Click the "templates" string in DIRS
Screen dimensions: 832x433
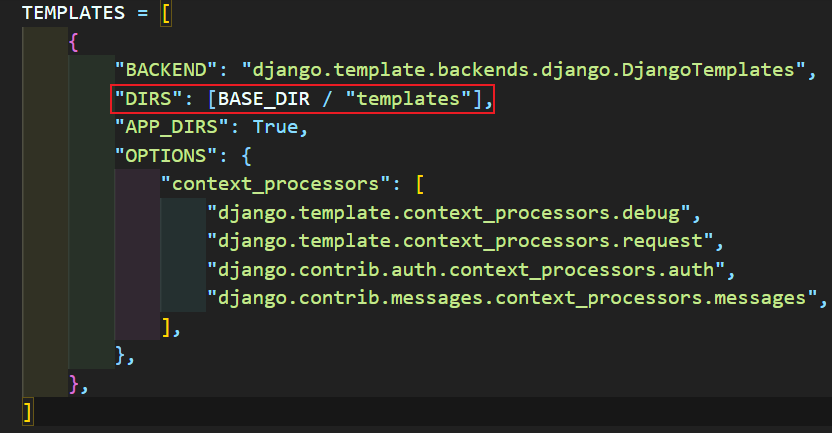point(409,99)
